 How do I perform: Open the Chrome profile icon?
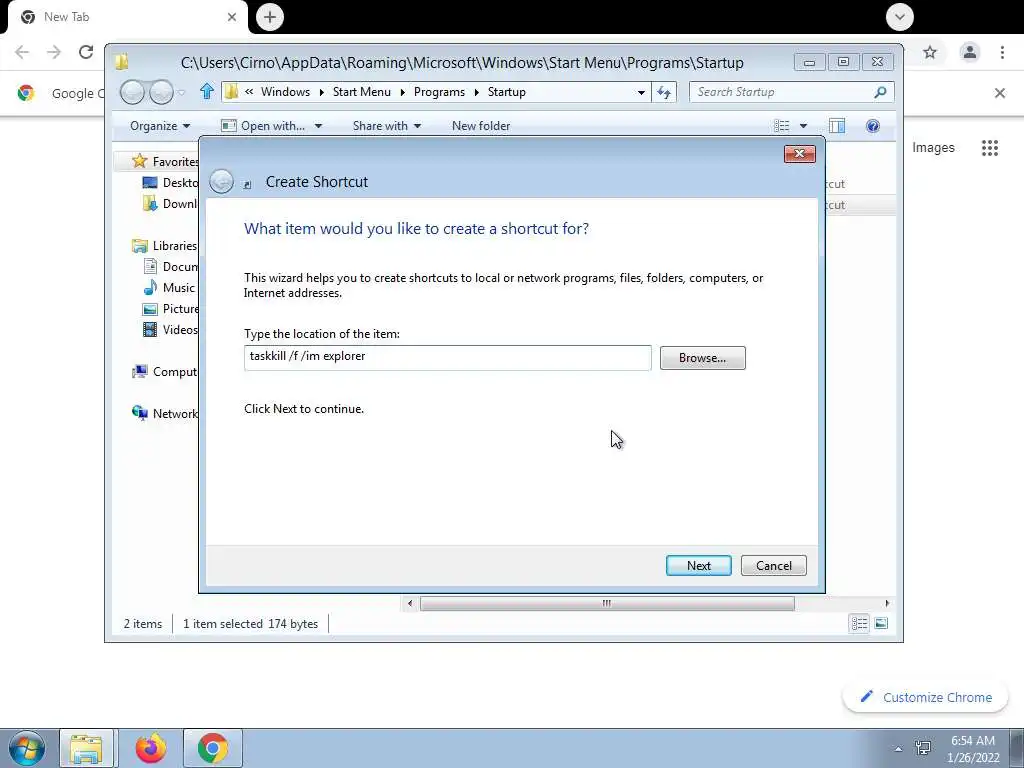pos(969,52)
